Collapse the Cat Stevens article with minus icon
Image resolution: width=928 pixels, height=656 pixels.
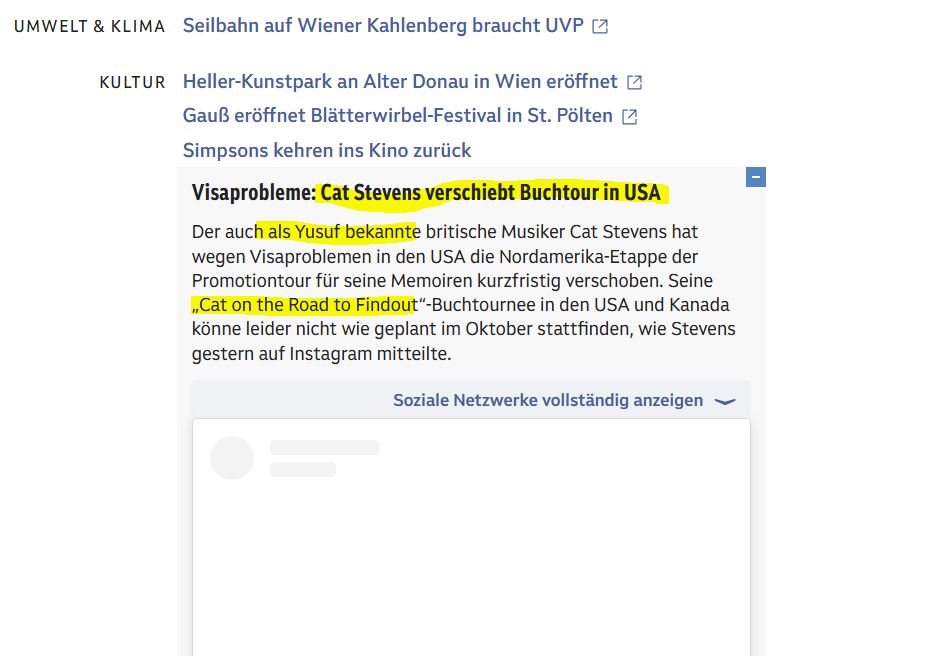click(756, 177)
